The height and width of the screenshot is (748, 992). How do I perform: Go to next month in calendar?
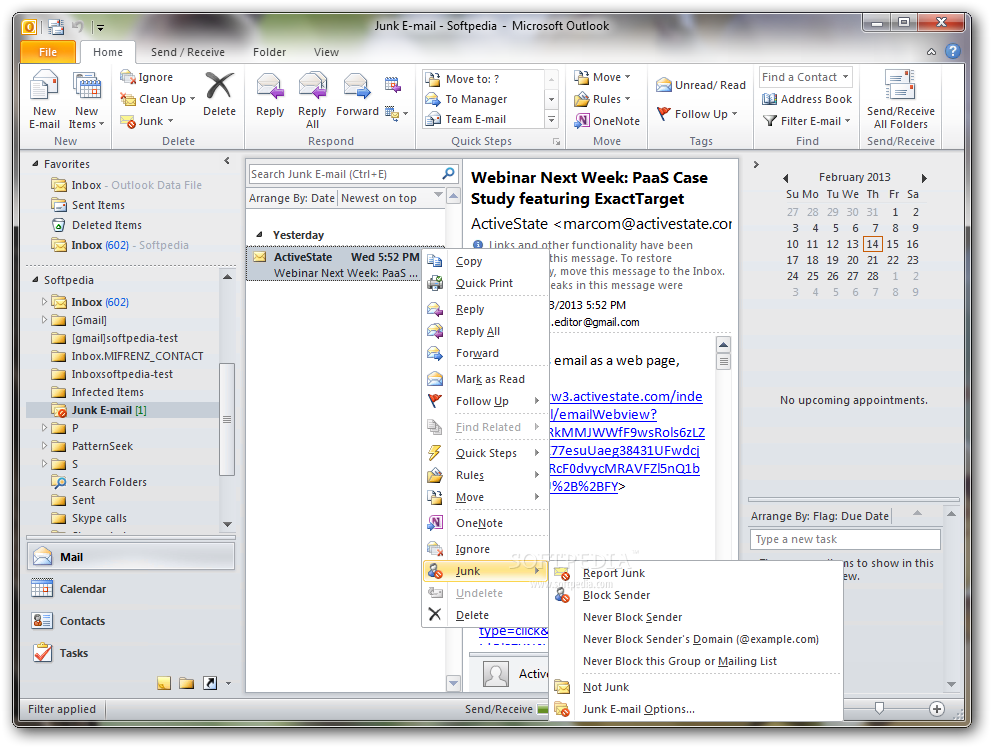coord(924,178)
